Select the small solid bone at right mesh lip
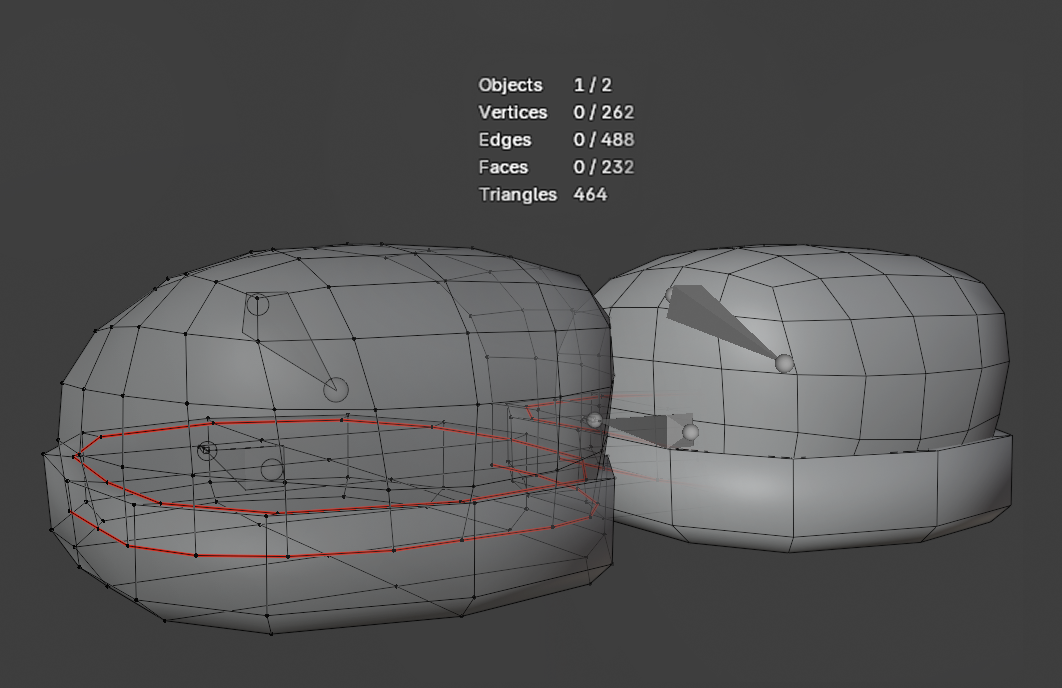 tap(643, 430)
